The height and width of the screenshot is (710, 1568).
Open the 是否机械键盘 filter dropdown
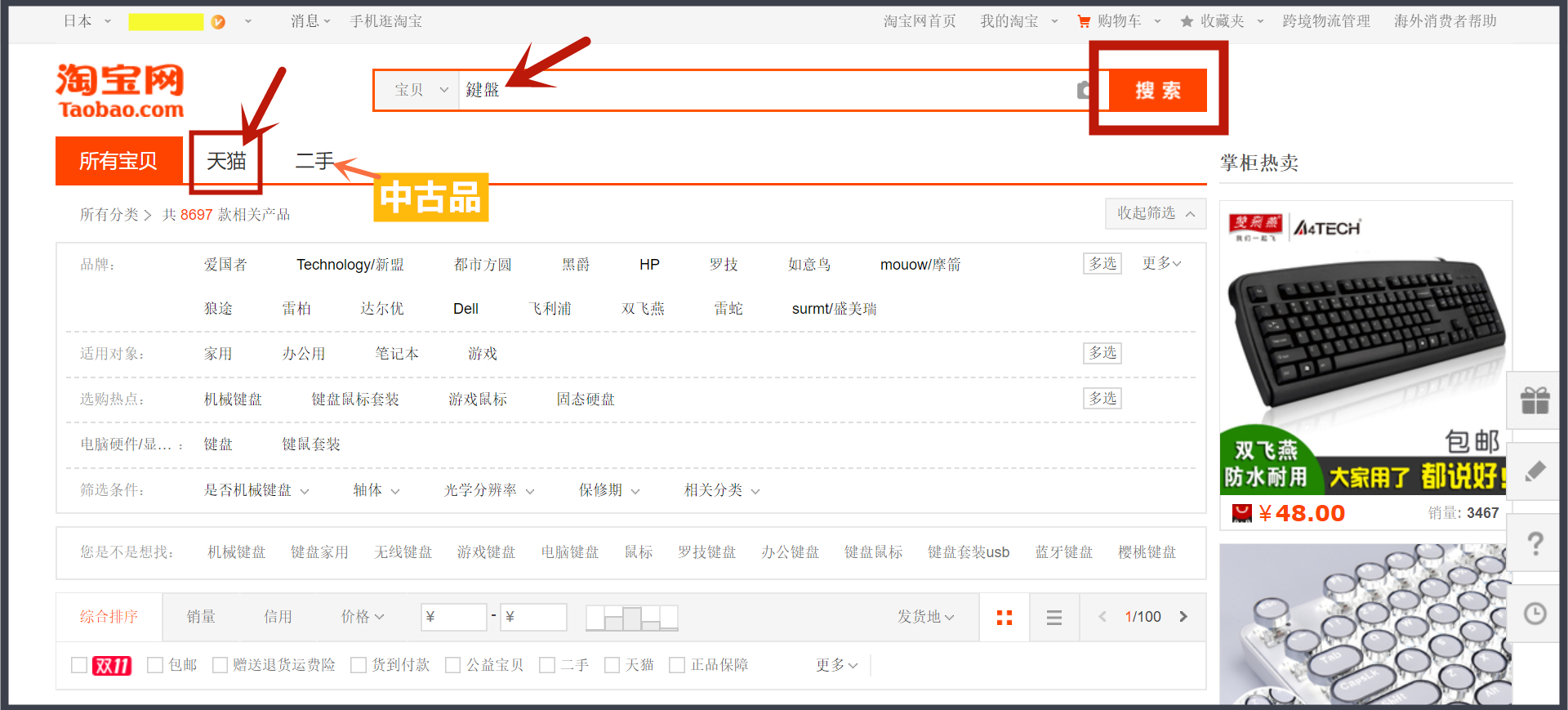point(256,490)
